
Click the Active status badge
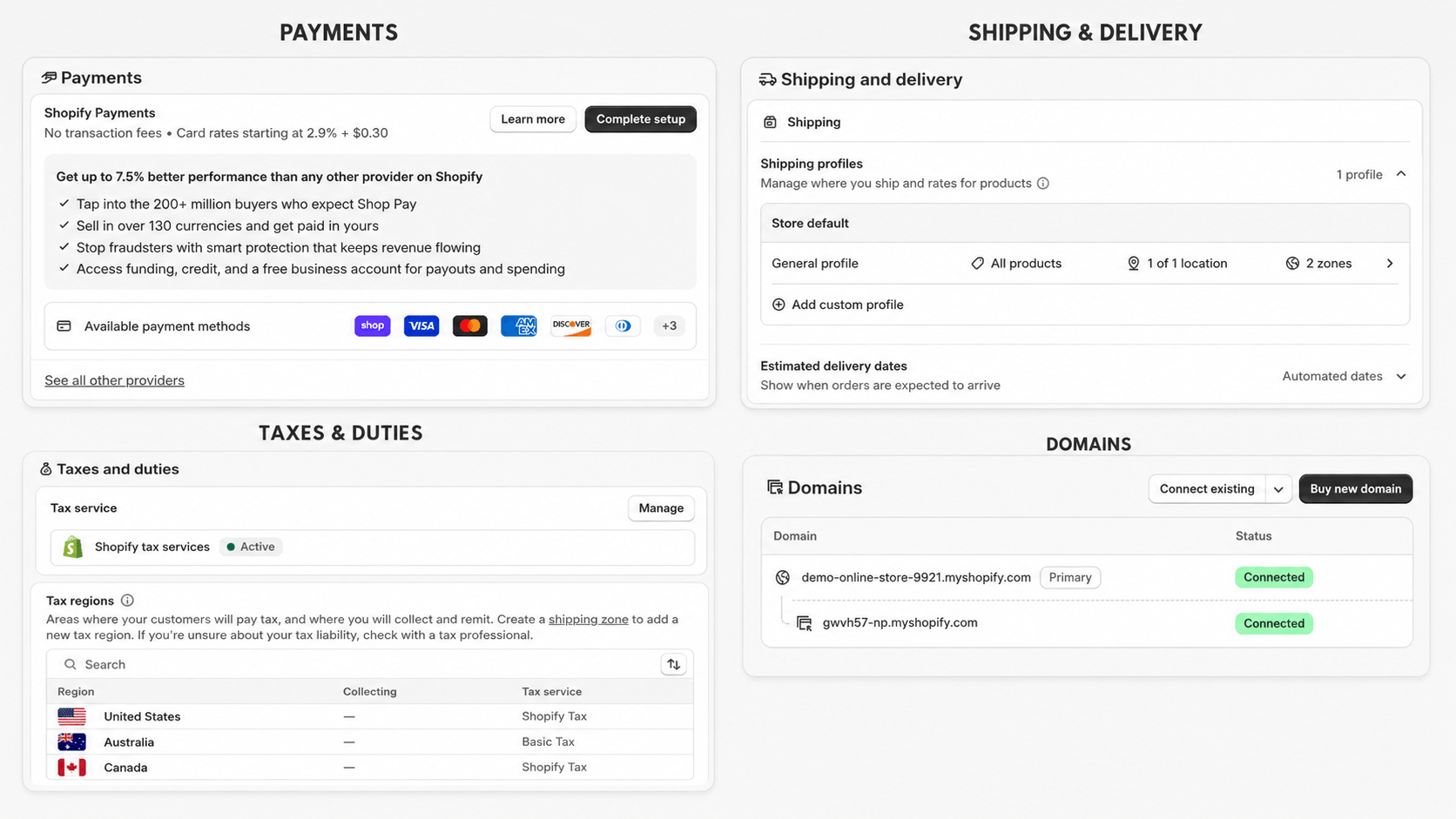(x=250, y=547)
